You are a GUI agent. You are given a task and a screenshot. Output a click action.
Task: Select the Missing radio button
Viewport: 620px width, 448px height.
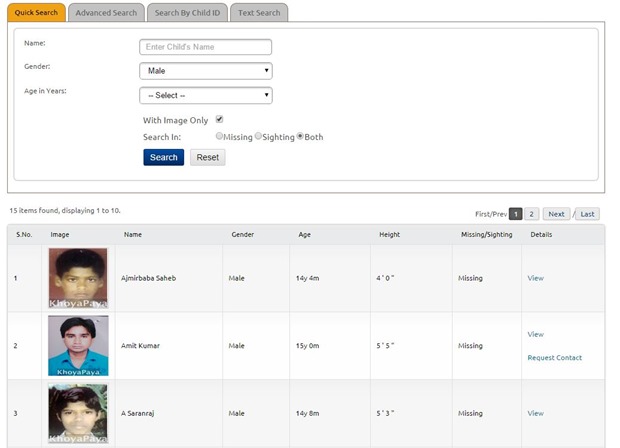[x=219, y=136]
